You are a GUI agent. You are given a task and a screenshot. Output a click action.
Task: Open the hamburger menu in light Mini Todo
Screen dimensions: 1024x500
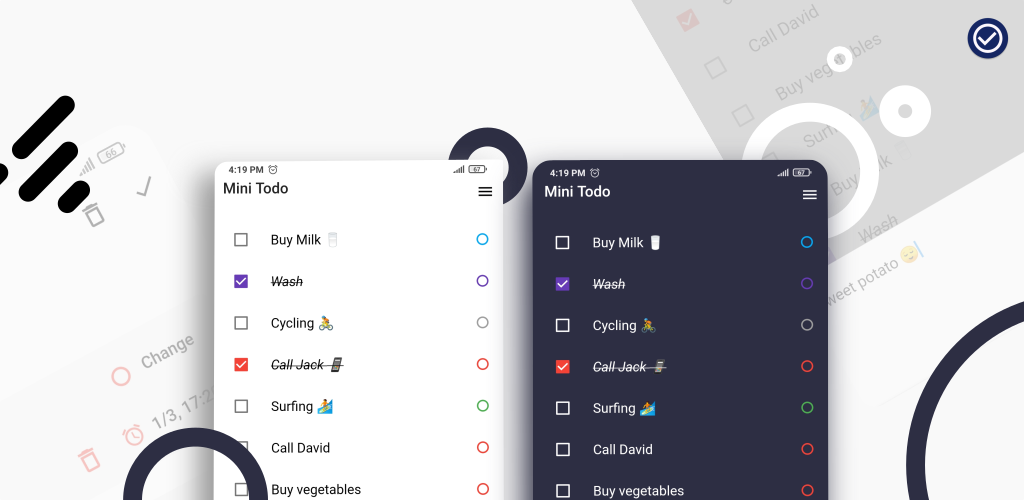tap(485, 191)
